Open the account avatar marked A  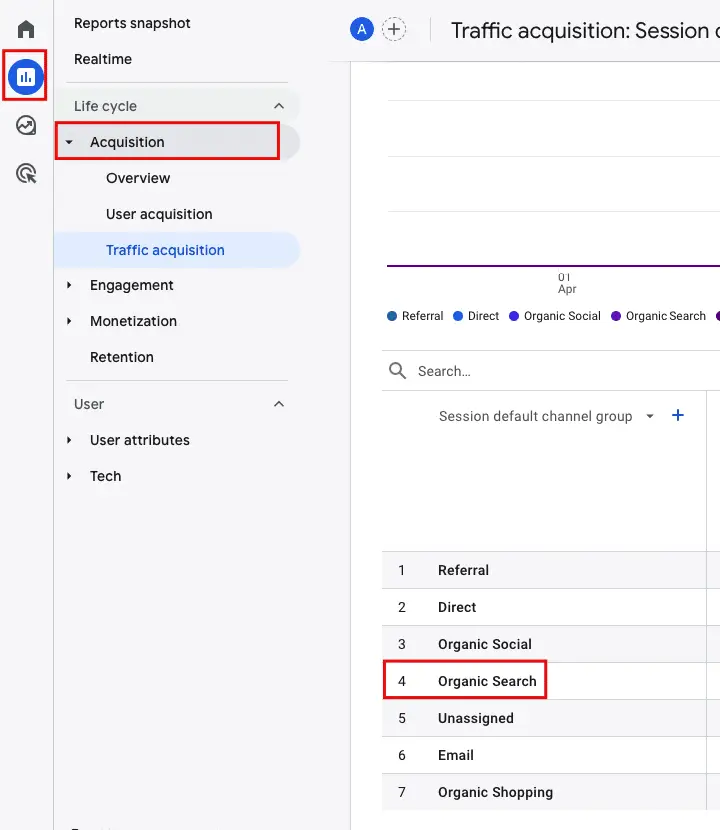[x=361, y=29]
